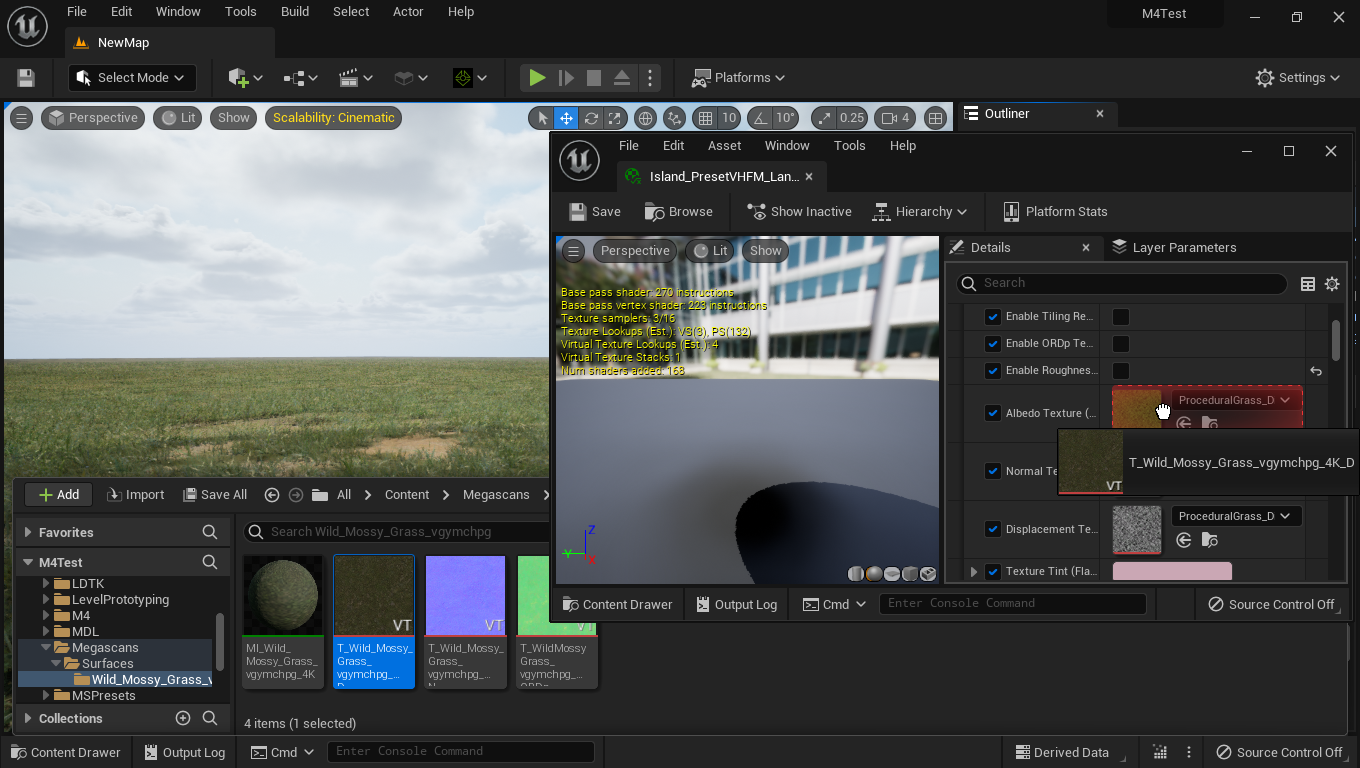1360x768 pixels.
Task: Click the green Play button in the toolbar
Action: click(537, 78)
